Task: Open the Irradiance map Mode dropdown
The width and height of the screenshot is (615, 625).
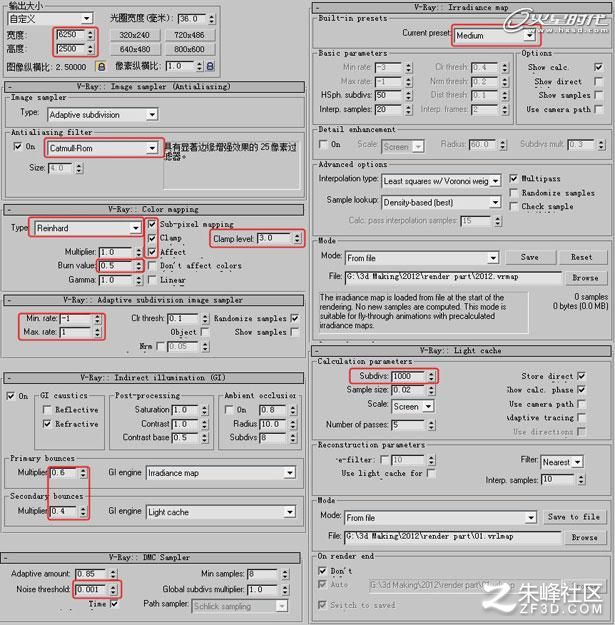Action: click(493, 258)
